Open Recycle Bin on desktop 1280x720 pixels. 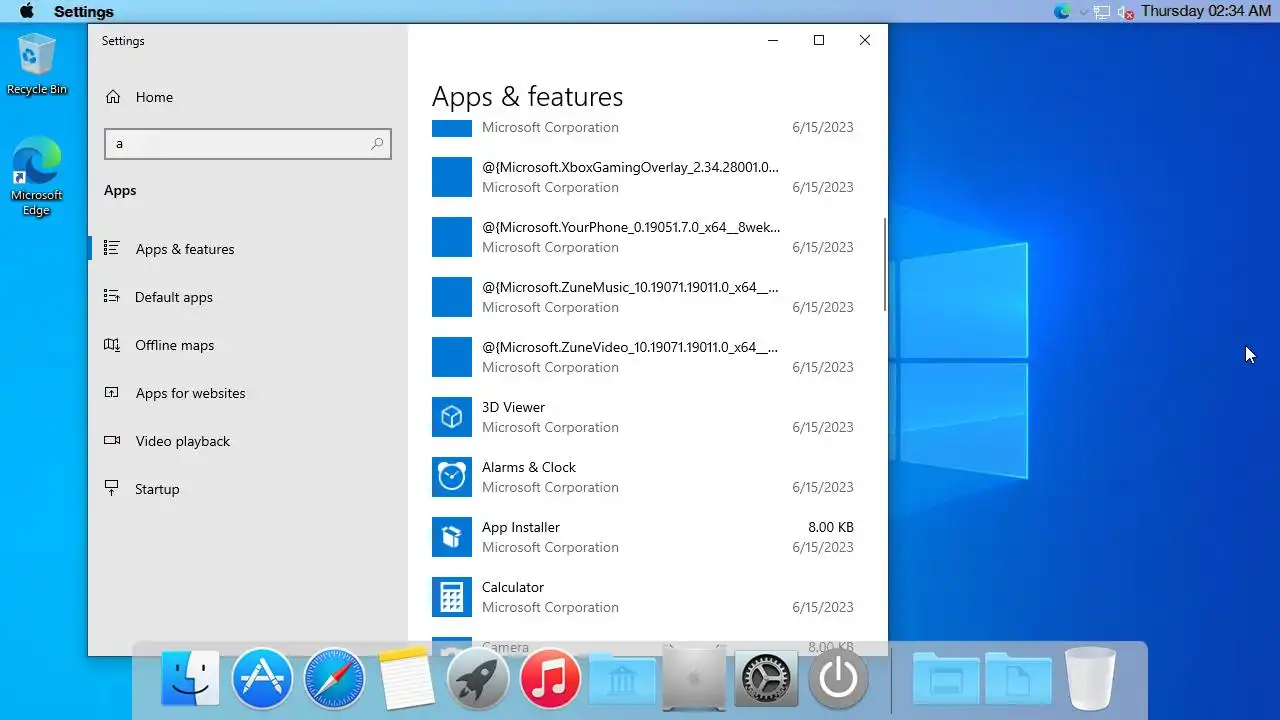[x=37, y=64]
